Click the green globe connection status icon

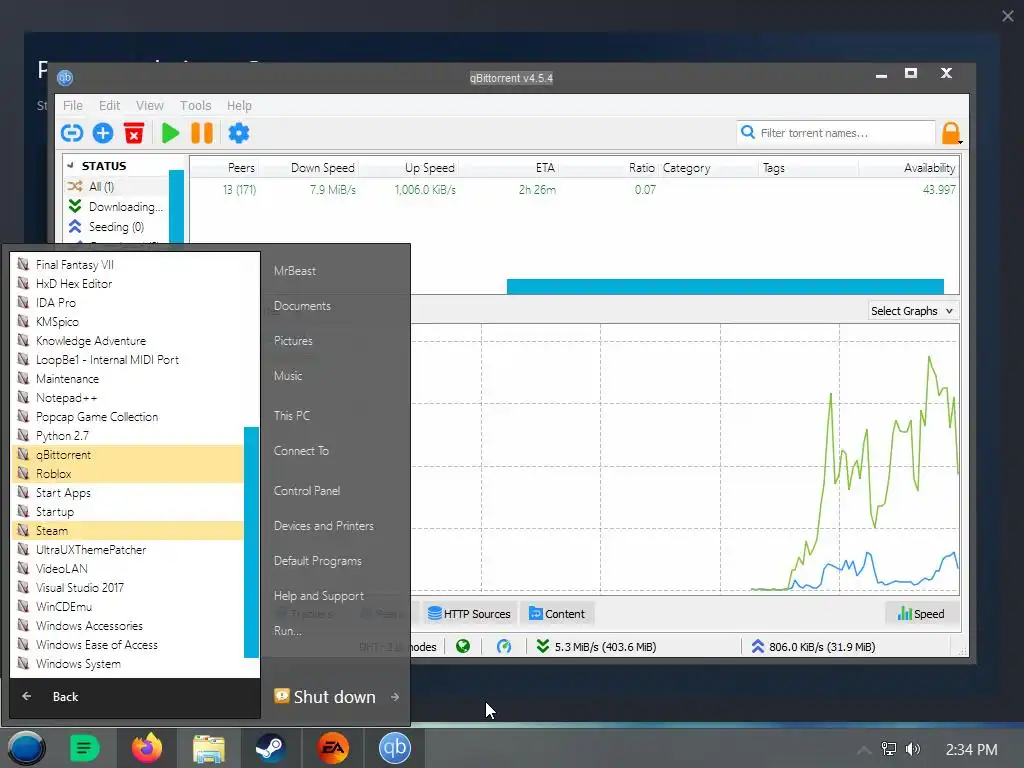pos(463,647)
